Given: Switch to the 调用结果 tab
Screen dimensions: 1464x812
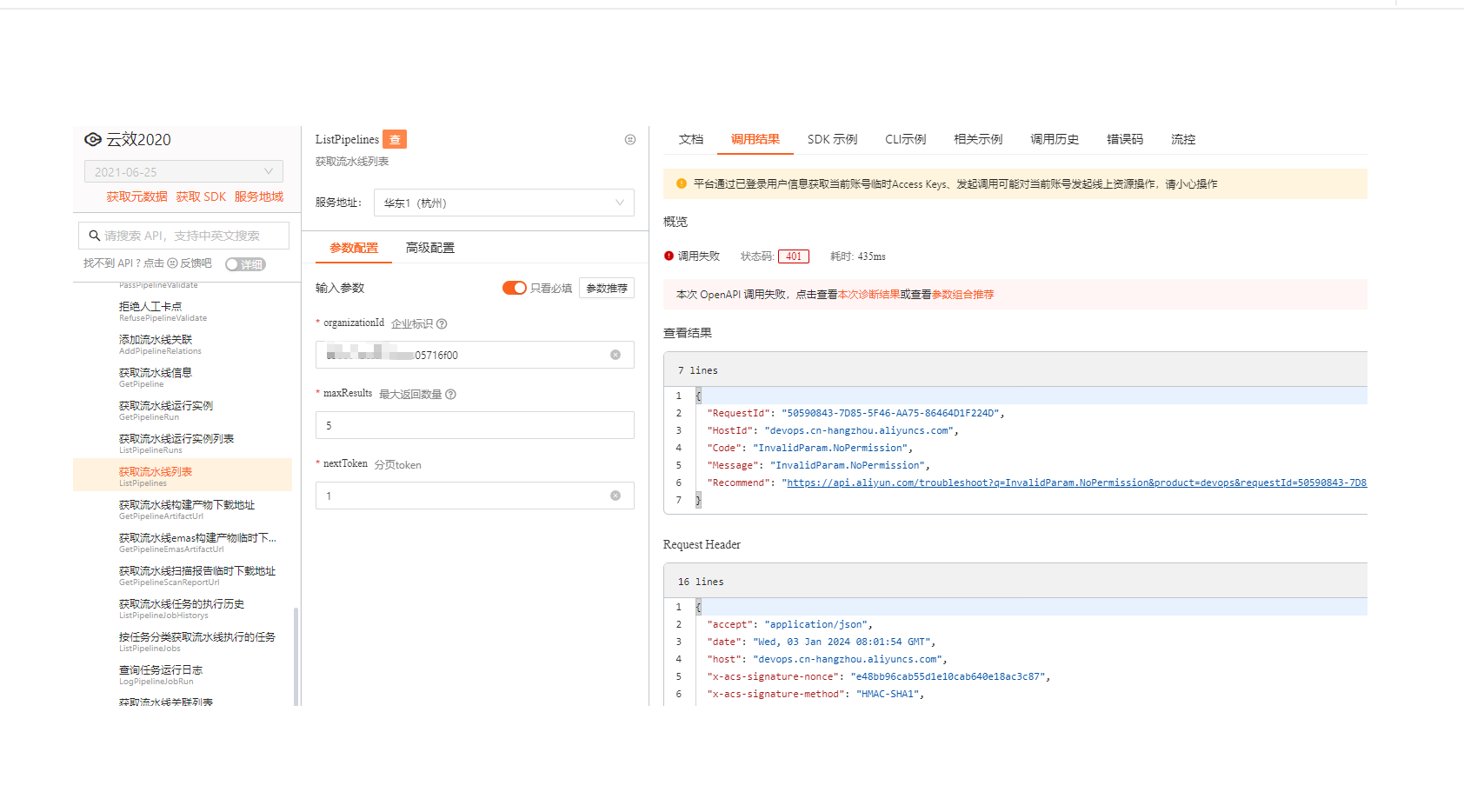Looking at the screenshot, I should 755,139.
